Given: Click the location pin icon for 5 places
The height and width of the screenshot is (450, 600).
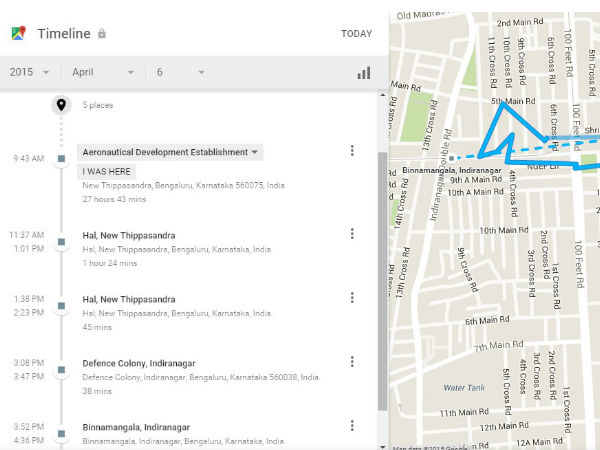Looking at the screenshot, I should coord(61,105).
